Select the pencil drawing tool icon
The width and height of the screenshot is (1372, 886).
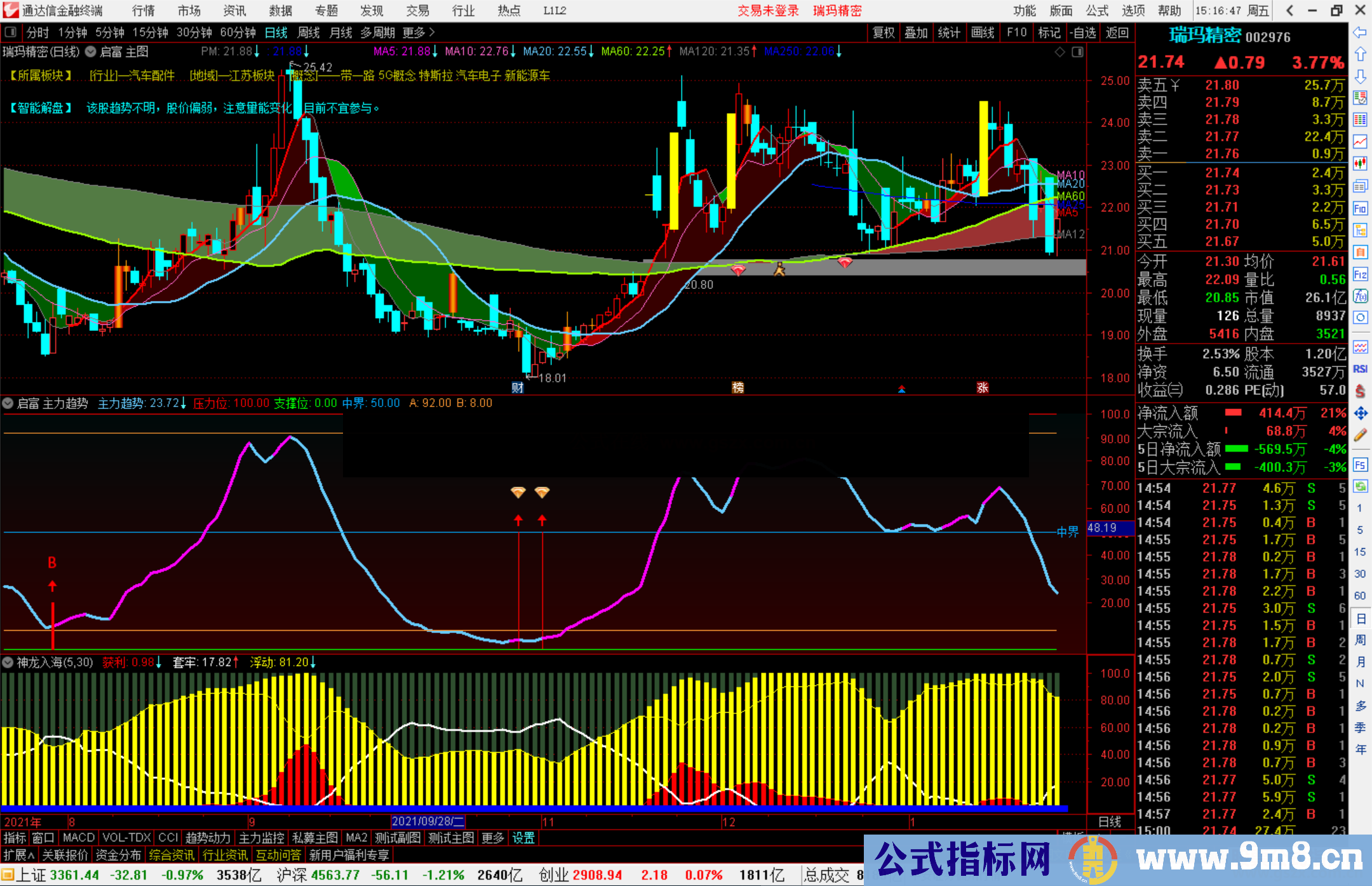coord(1360,436)
